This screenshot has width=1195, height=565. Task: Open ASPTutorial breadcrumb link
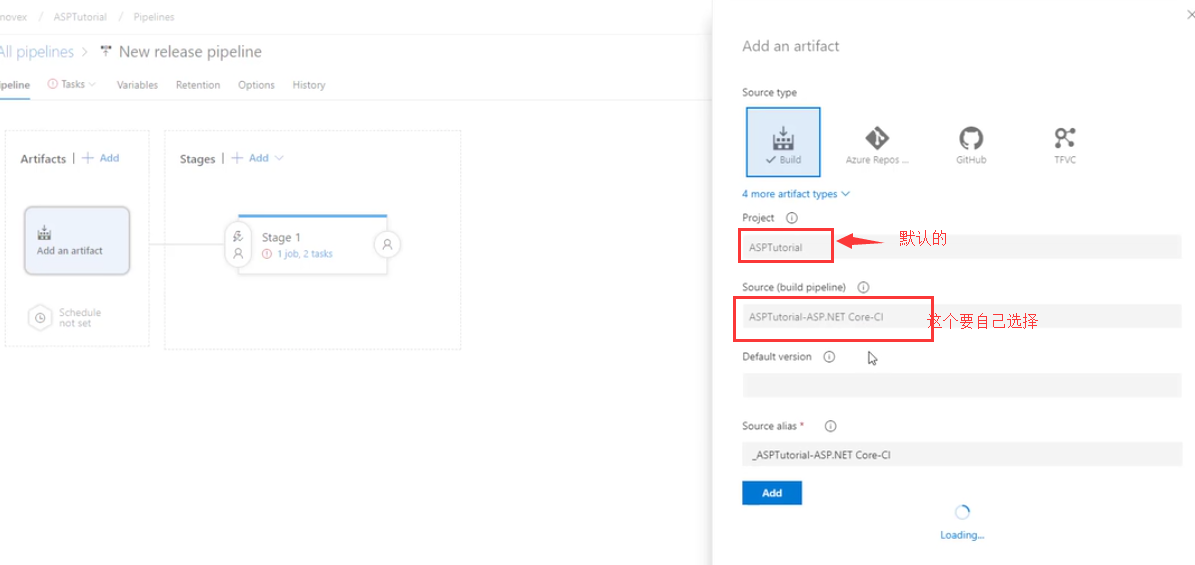[x=80, y=16]
